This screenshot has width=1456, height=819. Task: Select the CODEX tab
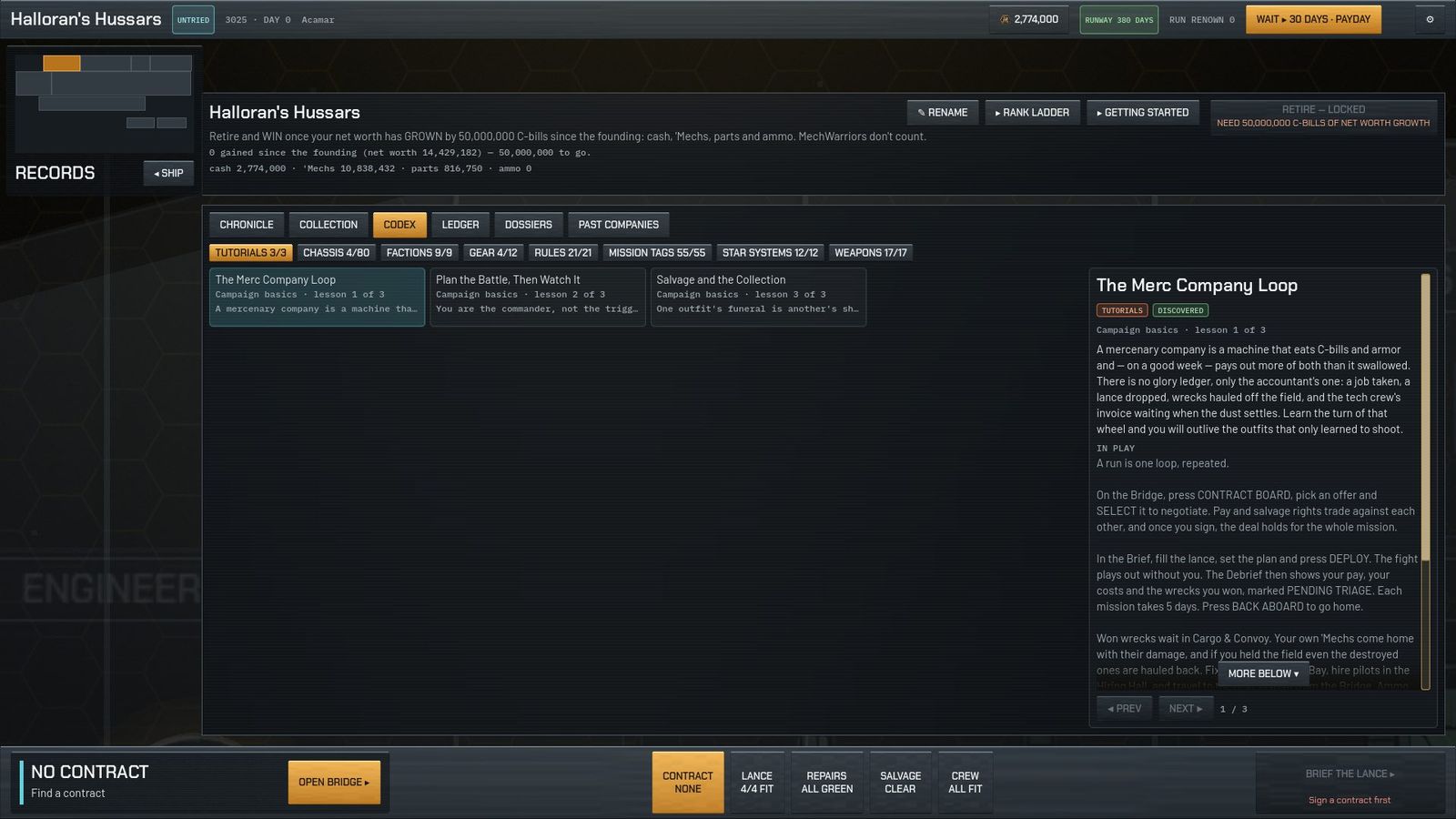tap(399, 225)
